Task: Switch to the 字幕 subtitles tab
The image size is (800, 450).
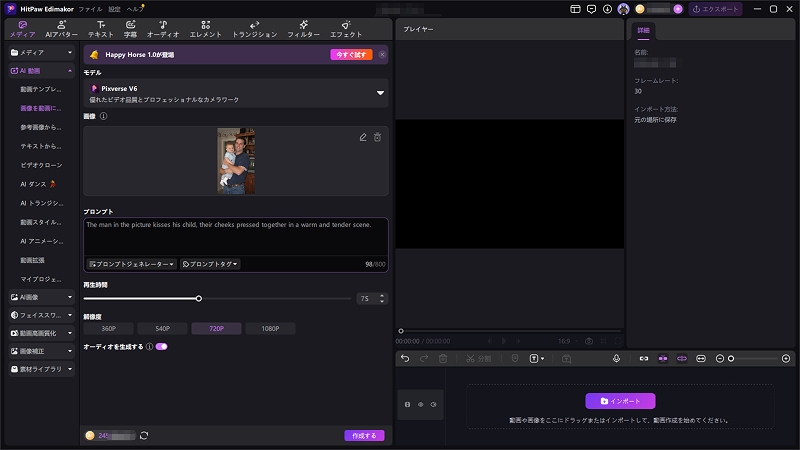Action: click(x=130, y=29)
